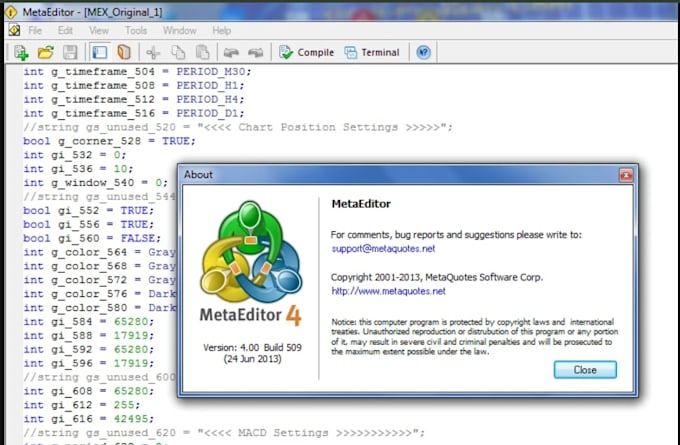Click the MetaEditor 4 logo image

click(x=251, y=263)
